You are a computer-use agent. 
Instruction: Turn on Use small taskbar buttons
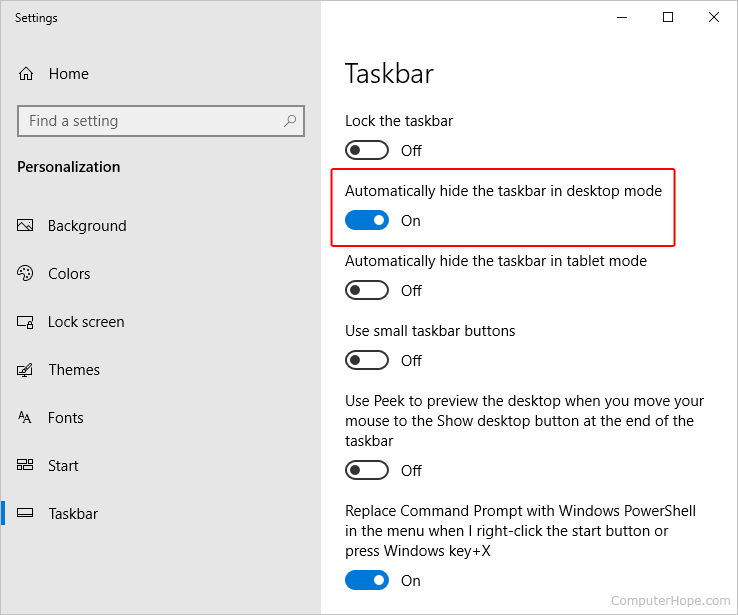coord(367,360)
